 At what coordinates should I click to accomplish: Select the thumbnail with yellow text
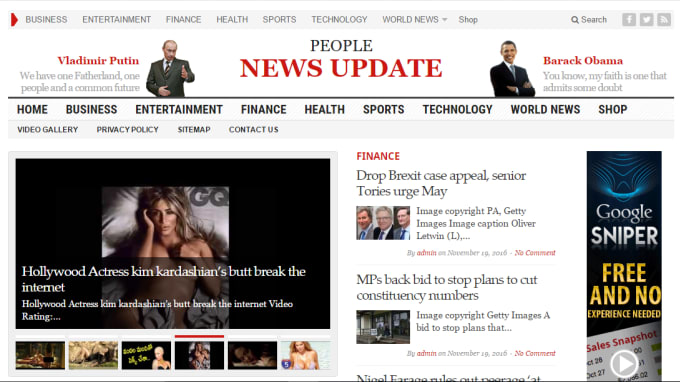coord(146,356)
